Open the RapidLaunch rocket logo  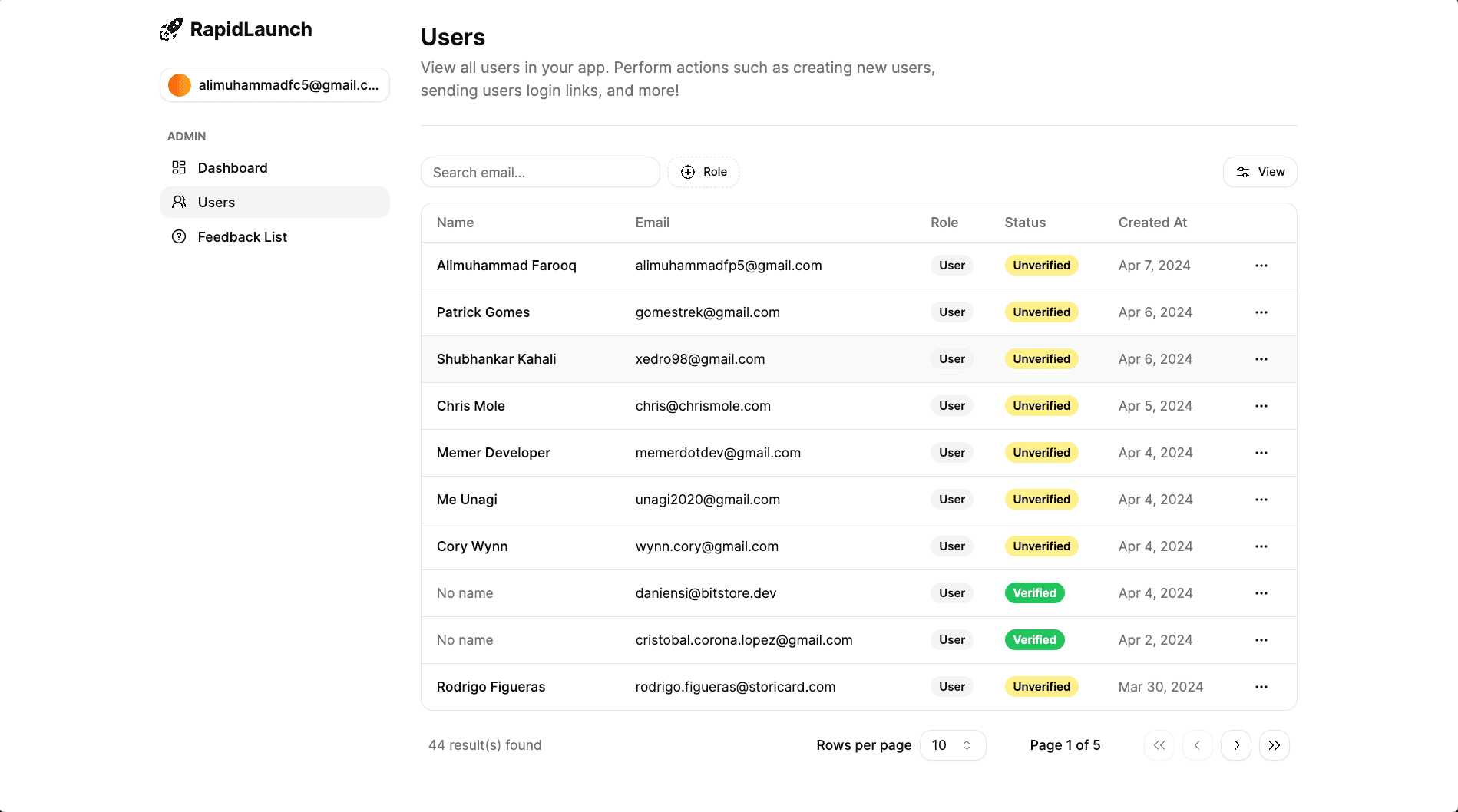[170, 28]
